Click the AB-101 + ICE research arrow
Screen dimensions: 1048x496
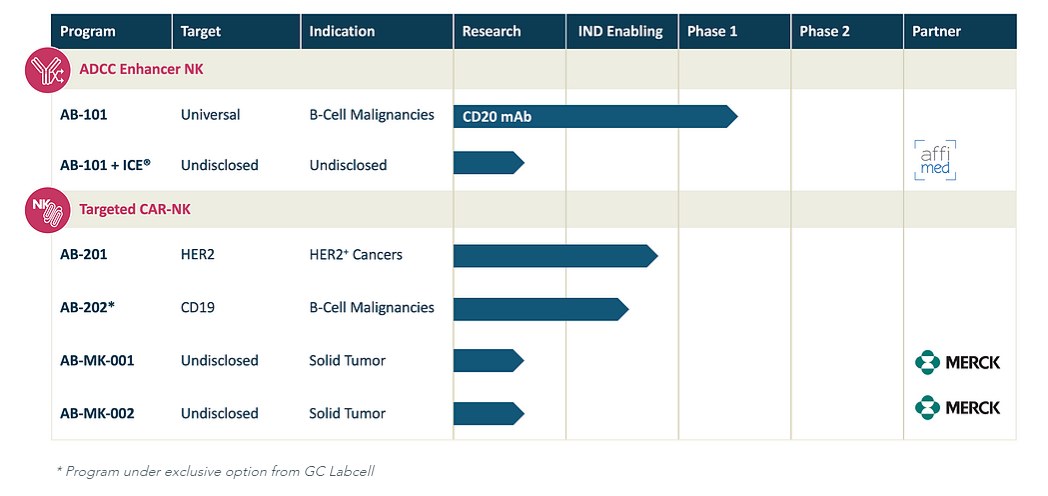coord(489,162)
